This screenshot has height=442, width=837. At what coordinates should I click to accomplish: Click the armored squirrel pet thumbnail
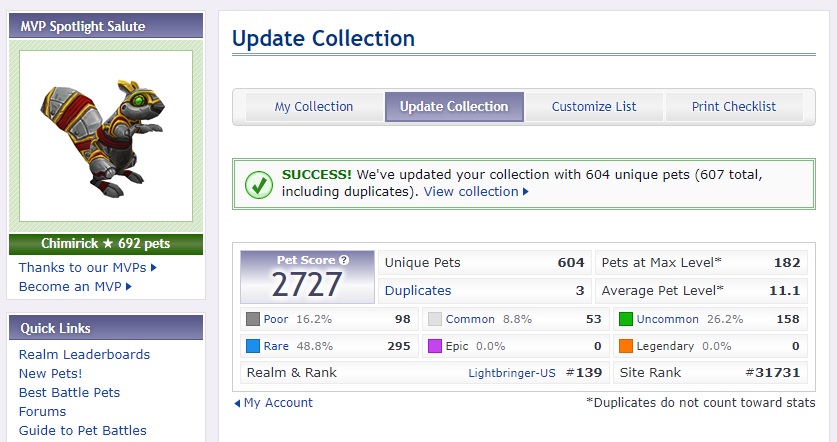106,136
